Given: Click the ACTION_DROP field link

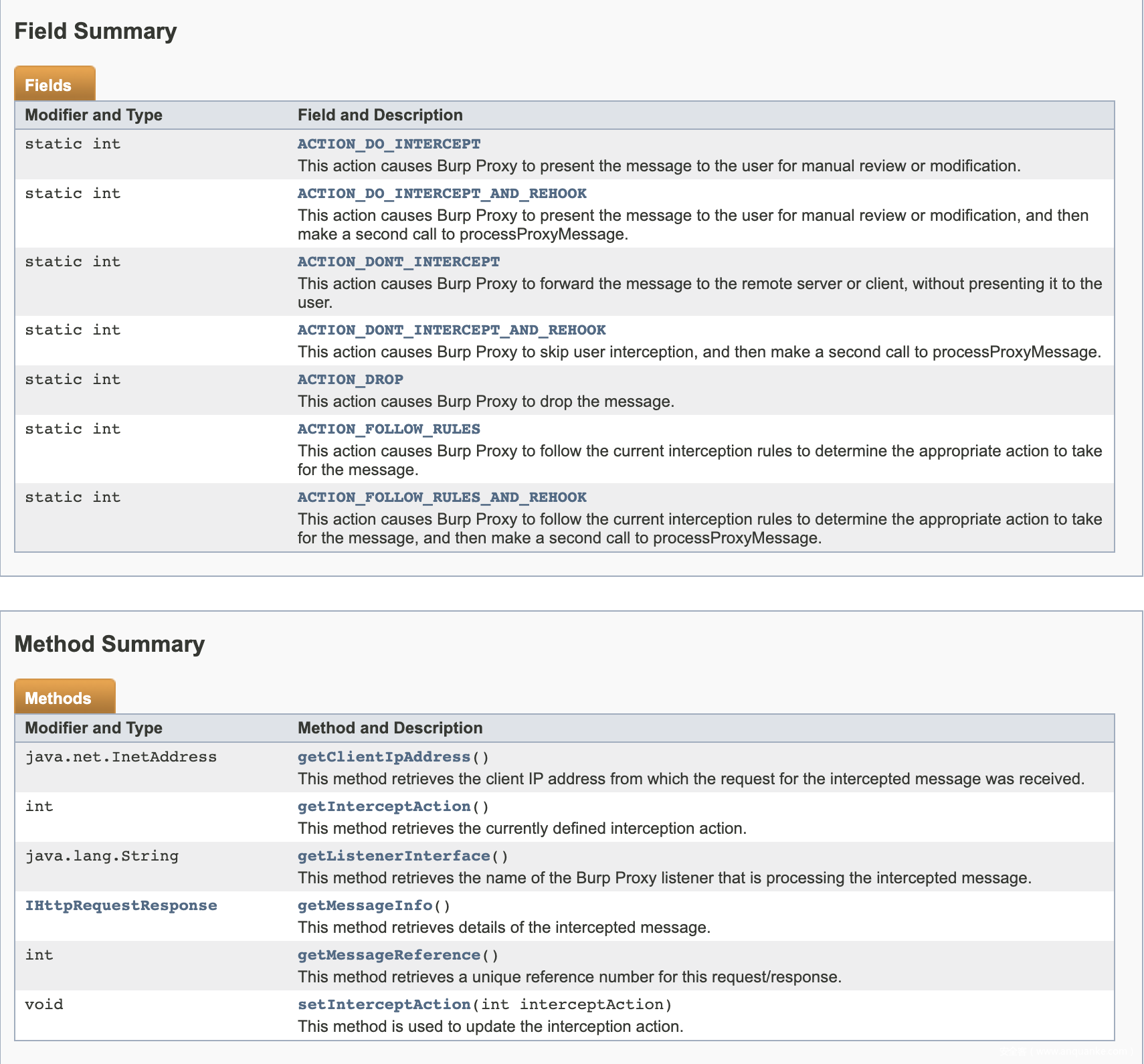Looking at the screenshot, I should pyautogui.click(x=350, y=379).
